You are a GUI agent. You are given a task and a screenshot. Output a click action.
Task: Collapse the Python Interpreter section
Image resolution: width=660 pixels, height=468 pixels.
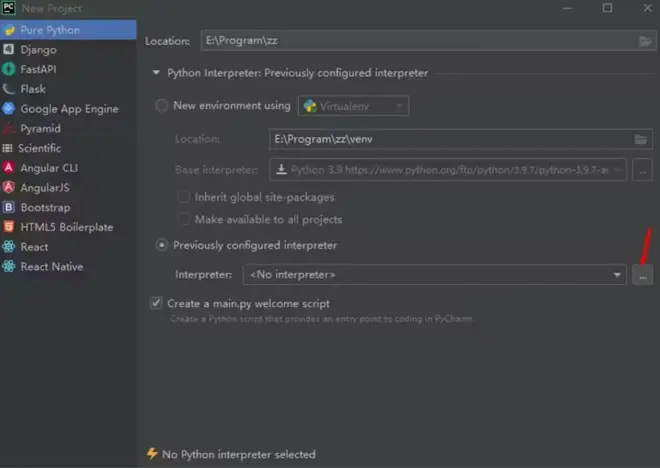(156, 73)
